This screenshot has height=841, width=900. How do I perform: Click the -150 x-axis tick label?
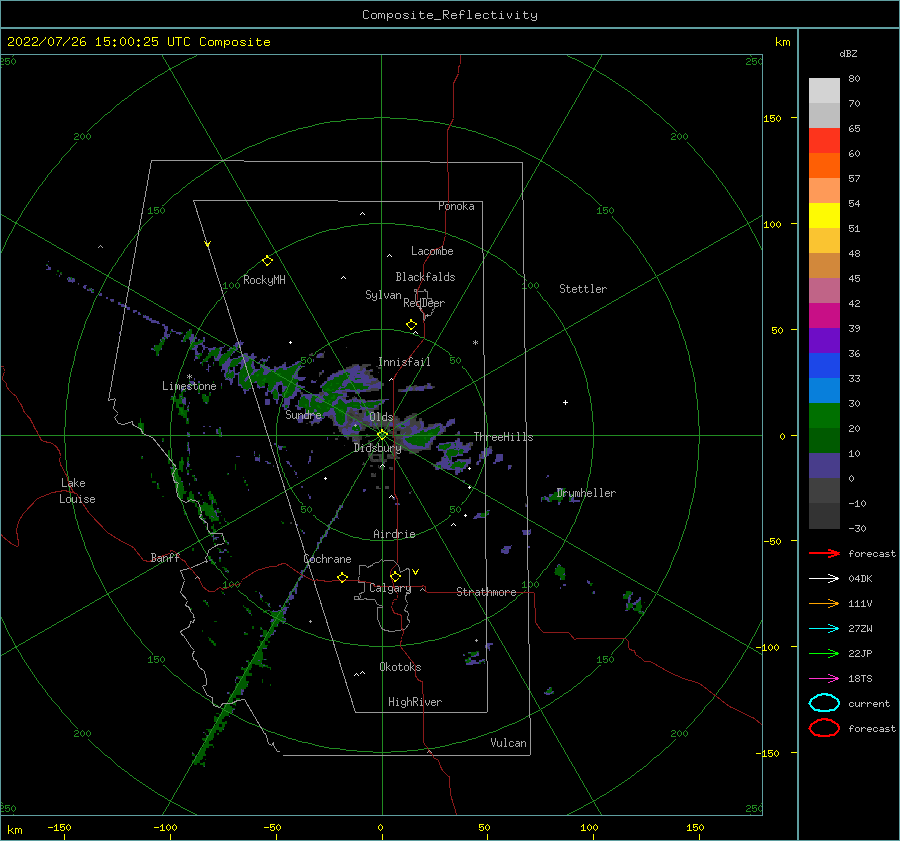(x=59, y=827)
